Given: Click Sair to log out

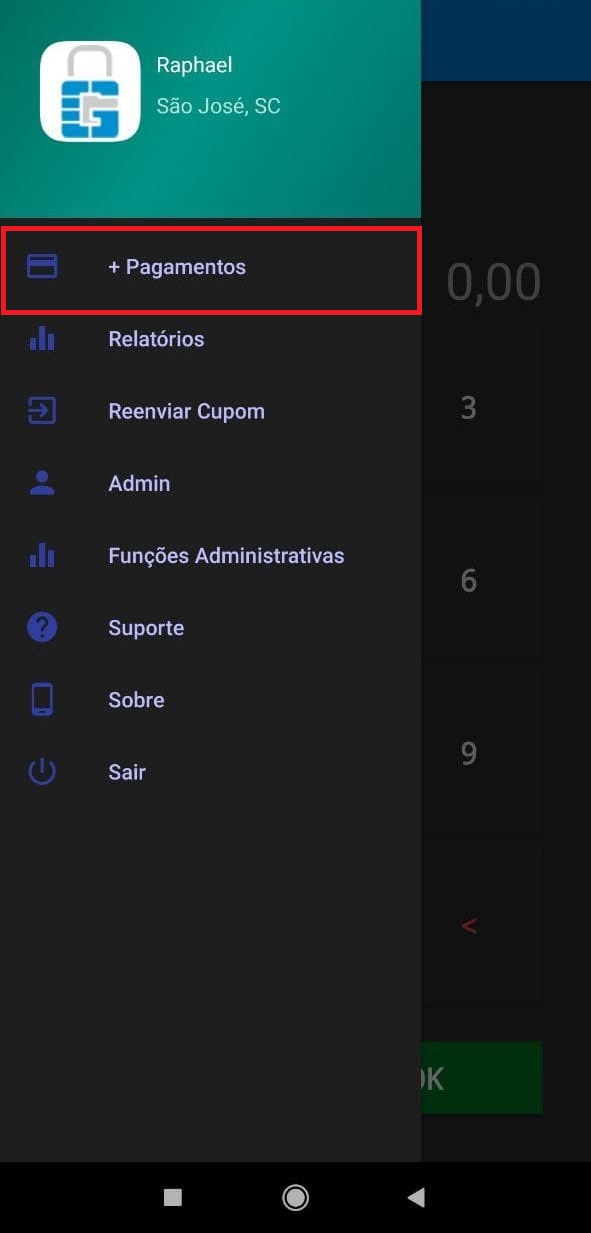Looking at the screenshot, I should (126, 771).
